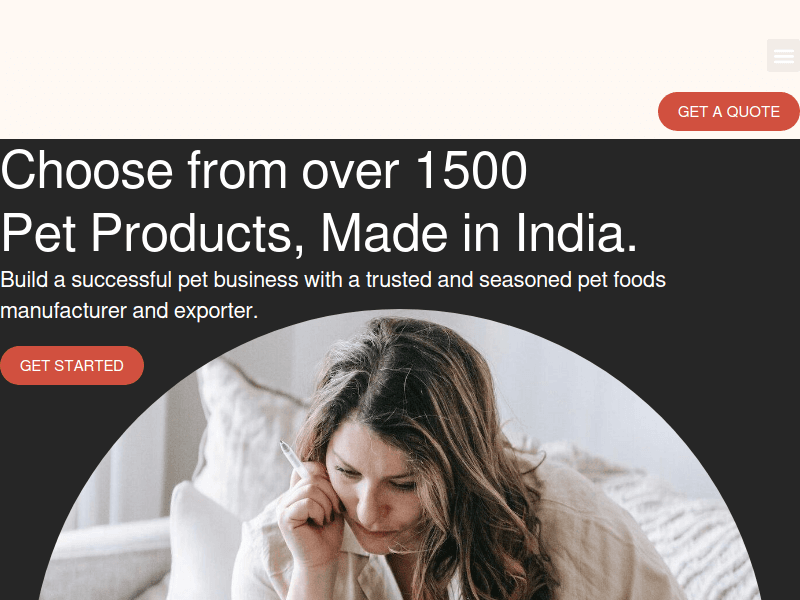Click the 'manufacturer and exporter.' text line

129,311
